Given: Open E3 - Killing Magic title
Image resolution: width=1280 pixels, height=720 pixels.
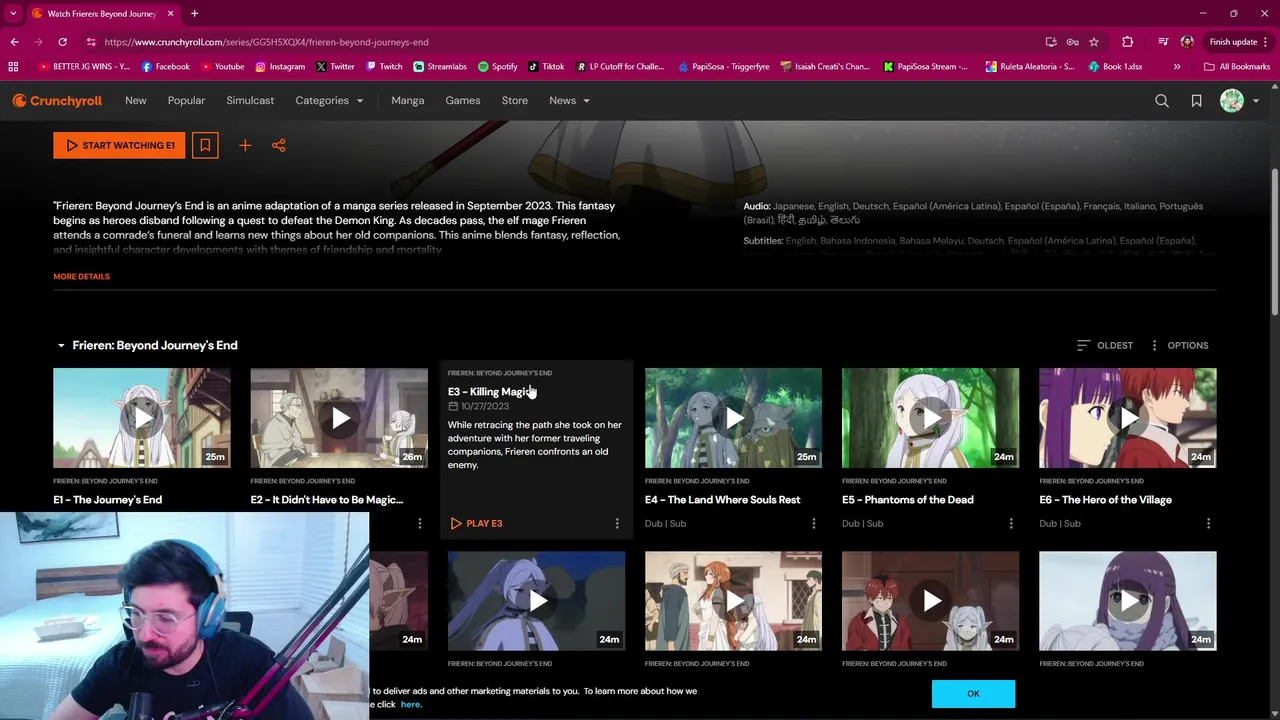Looking at the screenshot, I should coord(491,392).
